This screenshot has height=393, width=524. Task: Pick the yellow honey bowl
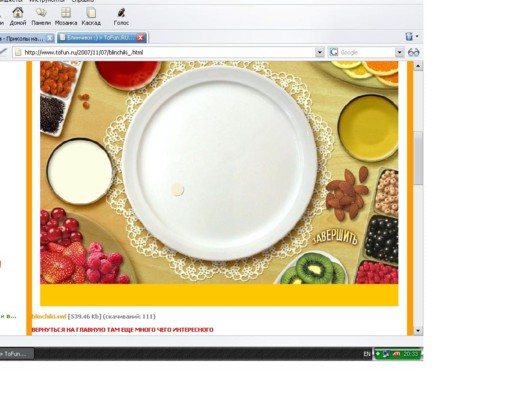368,128
